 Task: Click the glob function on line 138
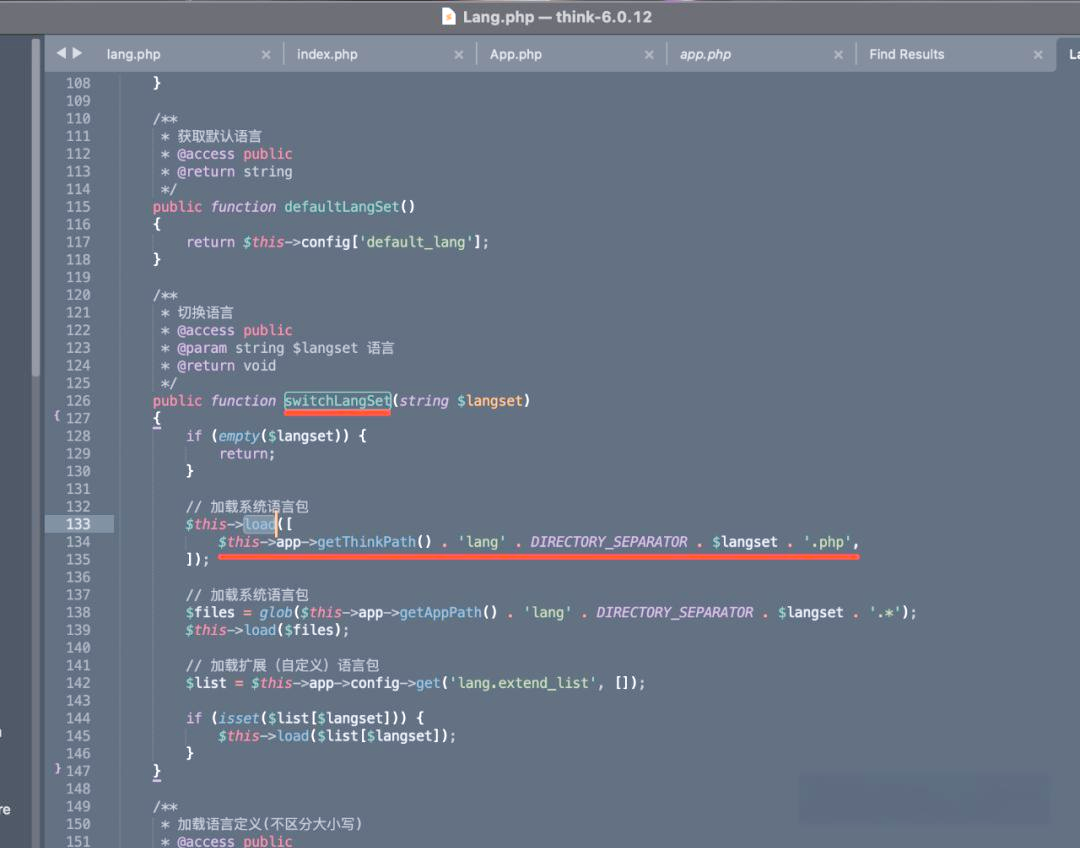(x=276, y=612)
